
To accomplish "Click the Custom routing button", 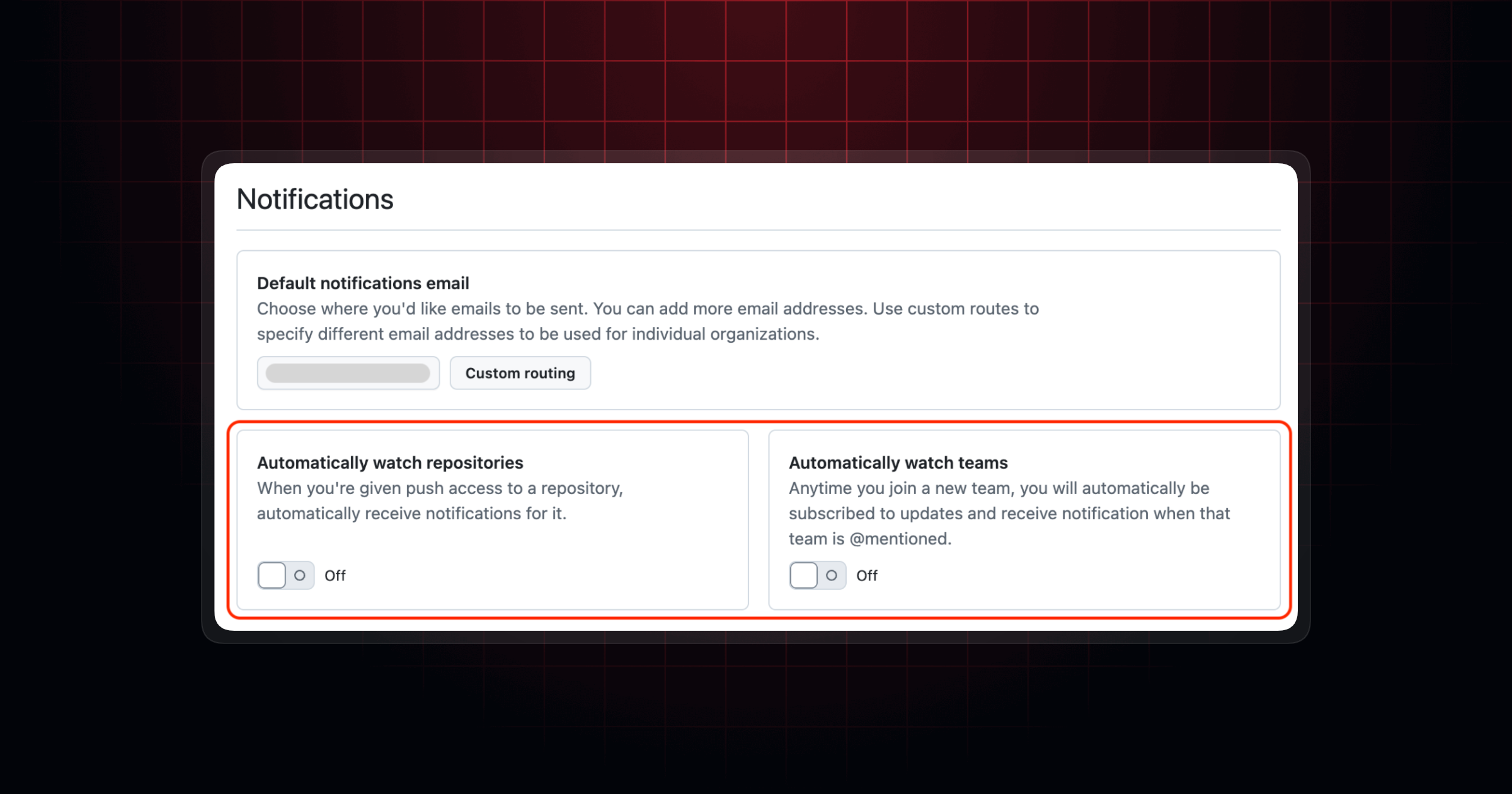I will [520, 373].
